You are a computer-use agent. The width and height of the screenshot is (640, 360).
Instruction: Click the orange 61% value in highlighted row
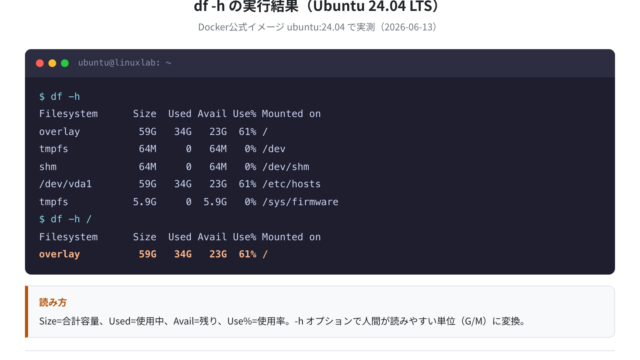coord(247,254)
